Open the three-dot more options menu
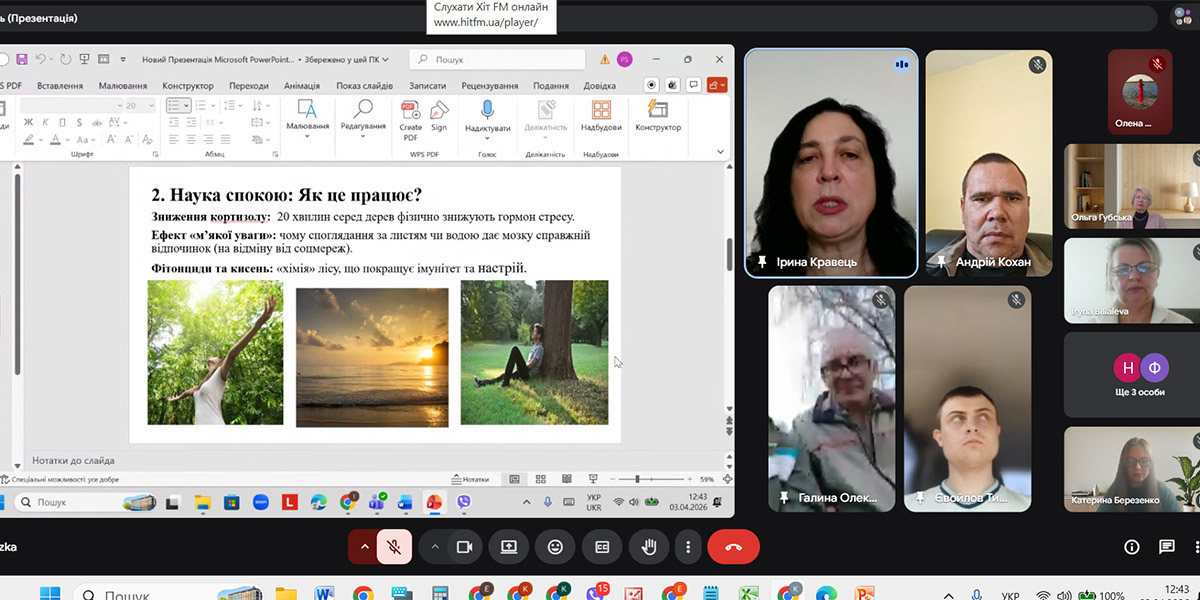 [x=688, y=547]
